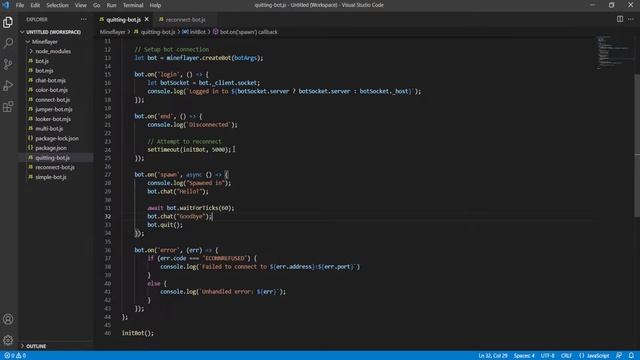This screenshot has width=640, height=360.
Task: Open the Run menu
Action: (111, 5)
